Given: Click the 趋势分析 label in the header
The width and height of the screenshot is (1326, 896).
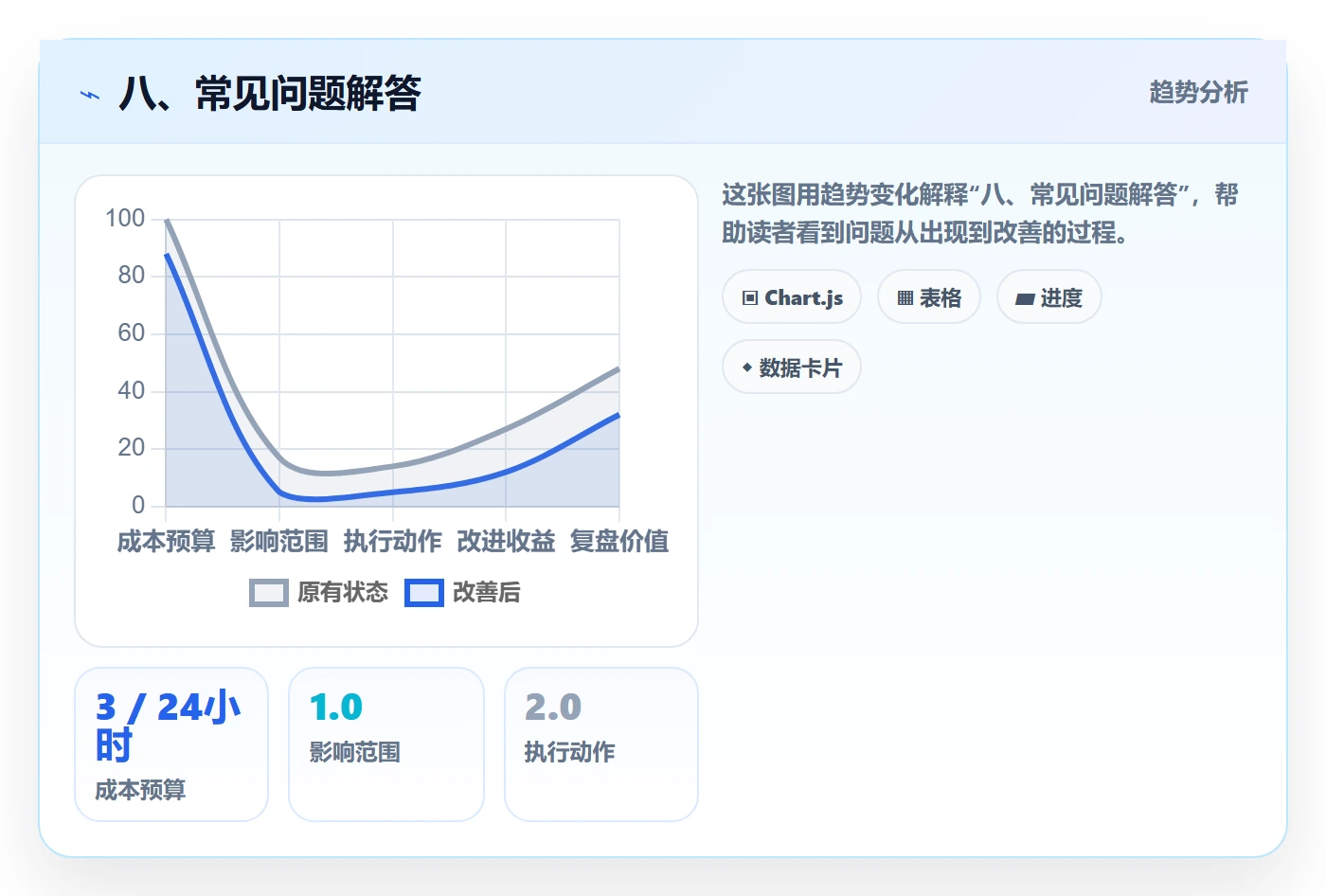Looking at the screenshot, I should [x=1199, y=92].
